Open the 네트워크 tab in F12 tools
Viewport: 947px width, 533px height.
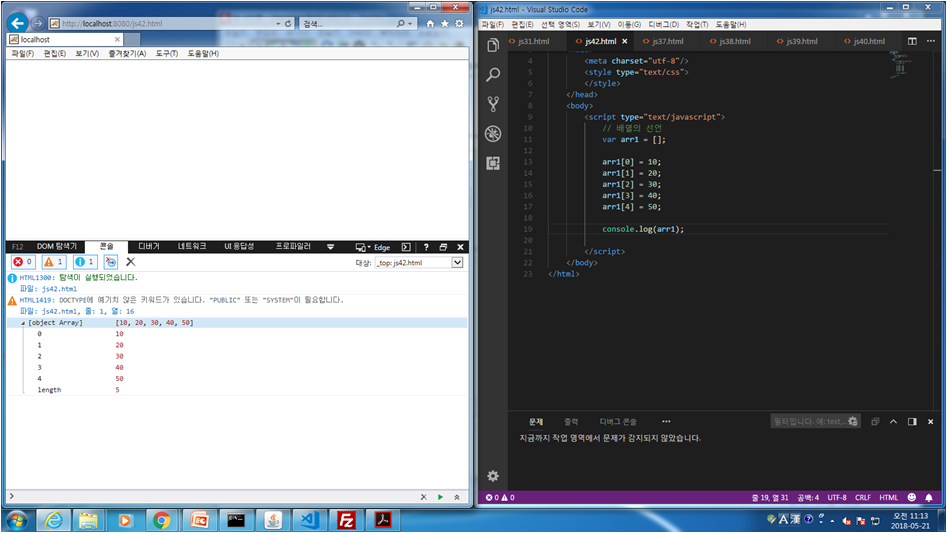tap(192, 246)
